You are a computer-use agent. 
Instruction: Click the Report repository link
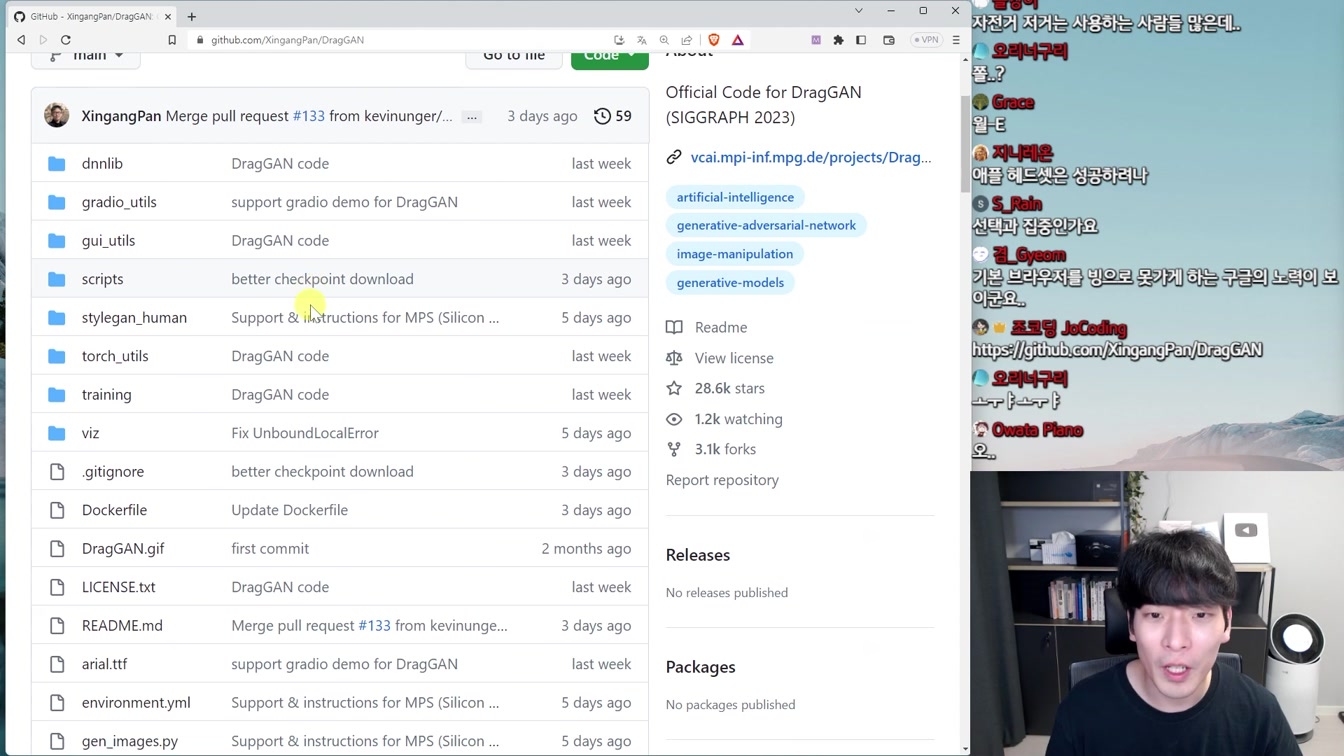coord(722,480)
